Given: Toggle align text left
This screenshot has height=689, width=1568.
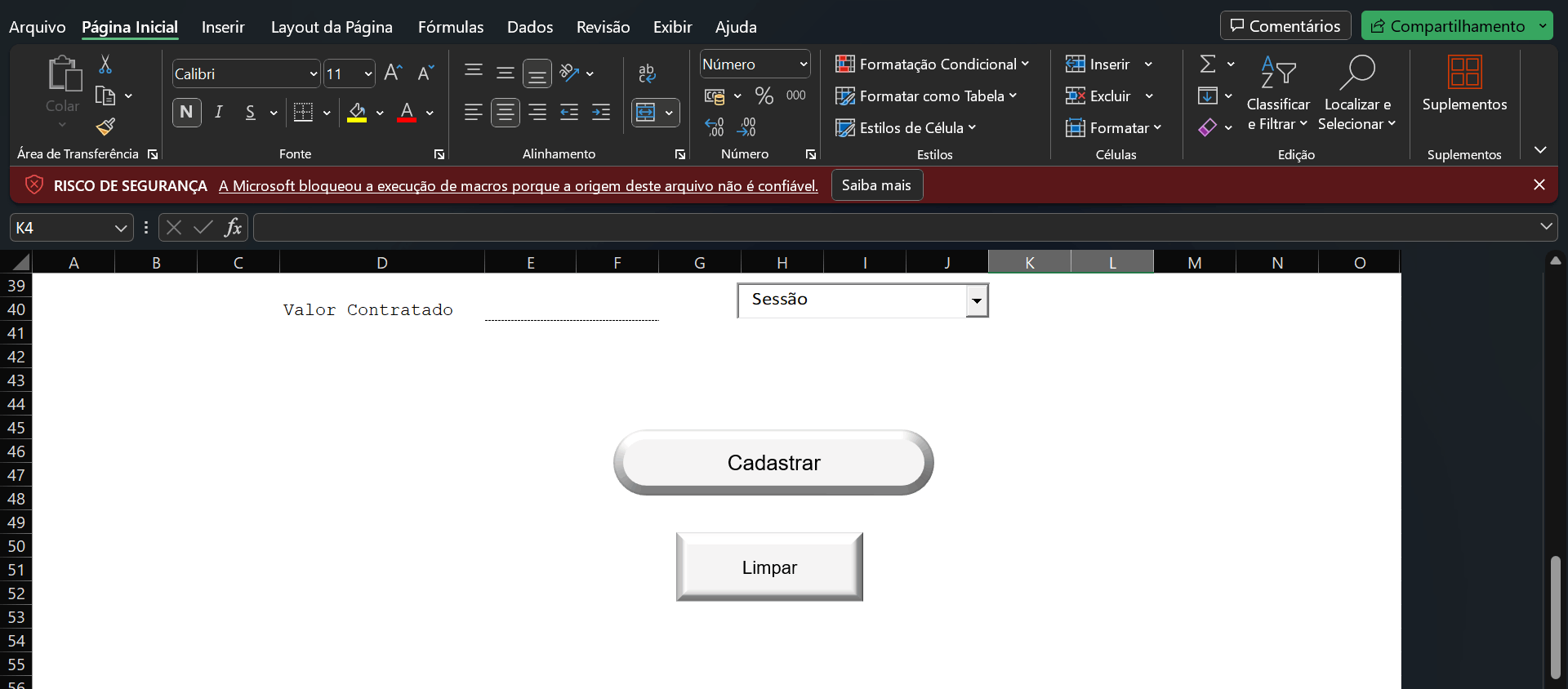Looking at the screenshot, I should pos(474,112).
